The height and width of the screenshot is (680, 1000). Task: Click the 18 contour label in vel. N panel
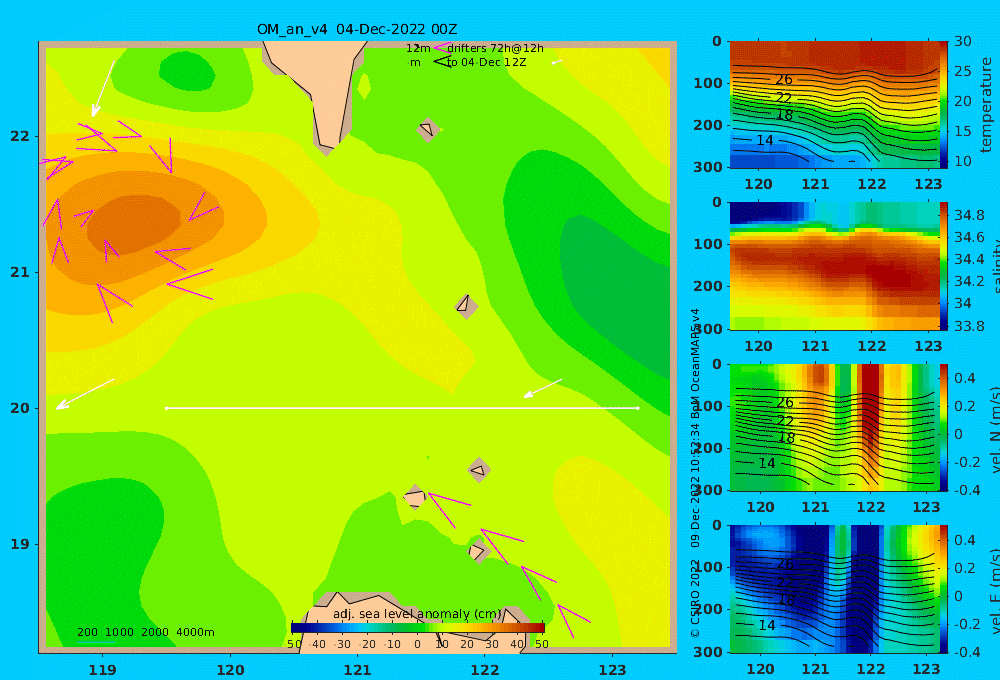pos(786,438)
